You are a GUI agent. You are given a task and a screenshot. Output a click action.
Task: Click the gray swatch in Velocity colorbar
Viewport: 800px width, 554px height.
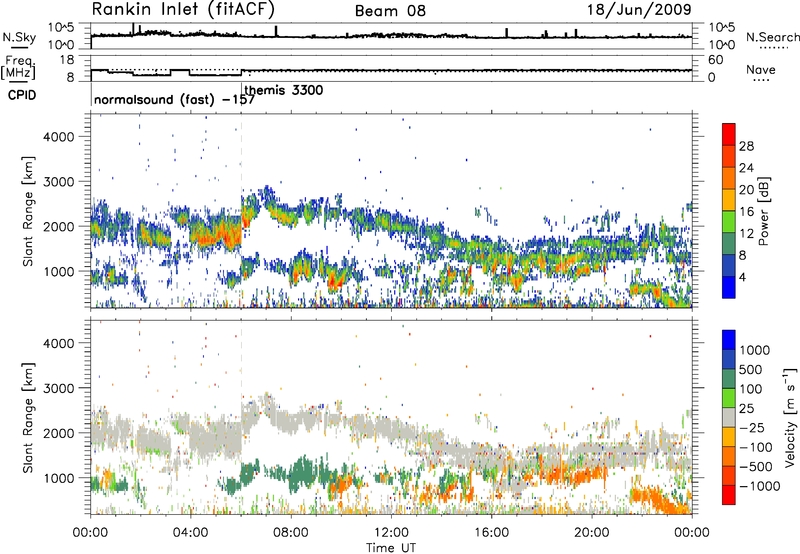pyautogui.click(x=729, y=418)
